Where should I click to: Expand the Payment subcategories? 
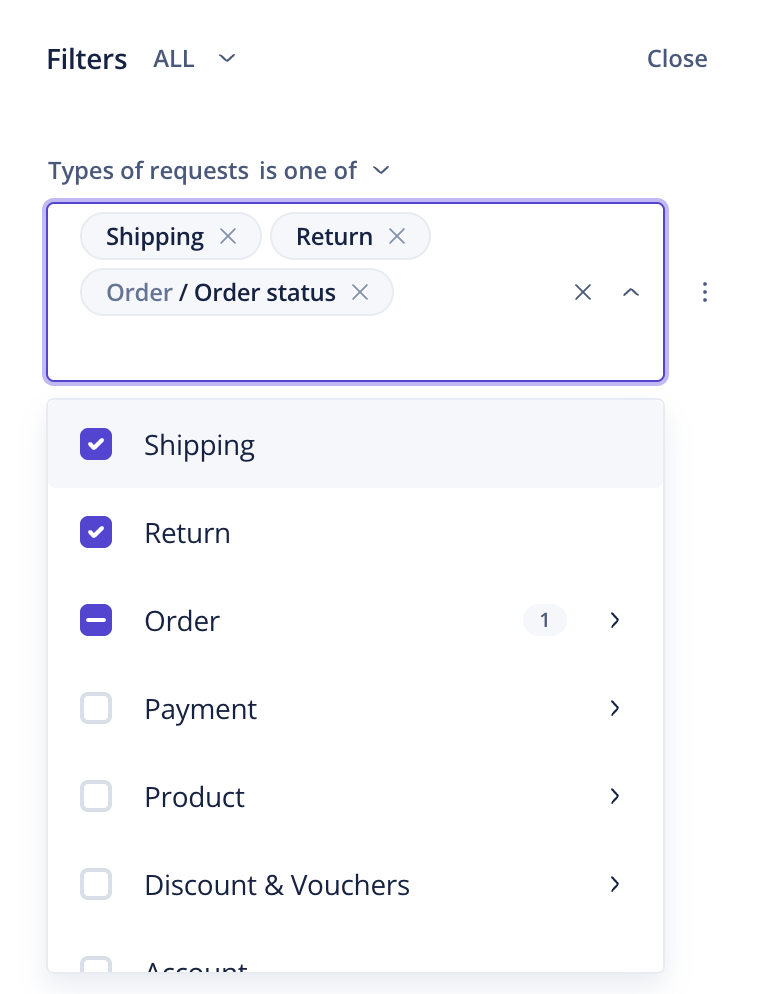614,708
